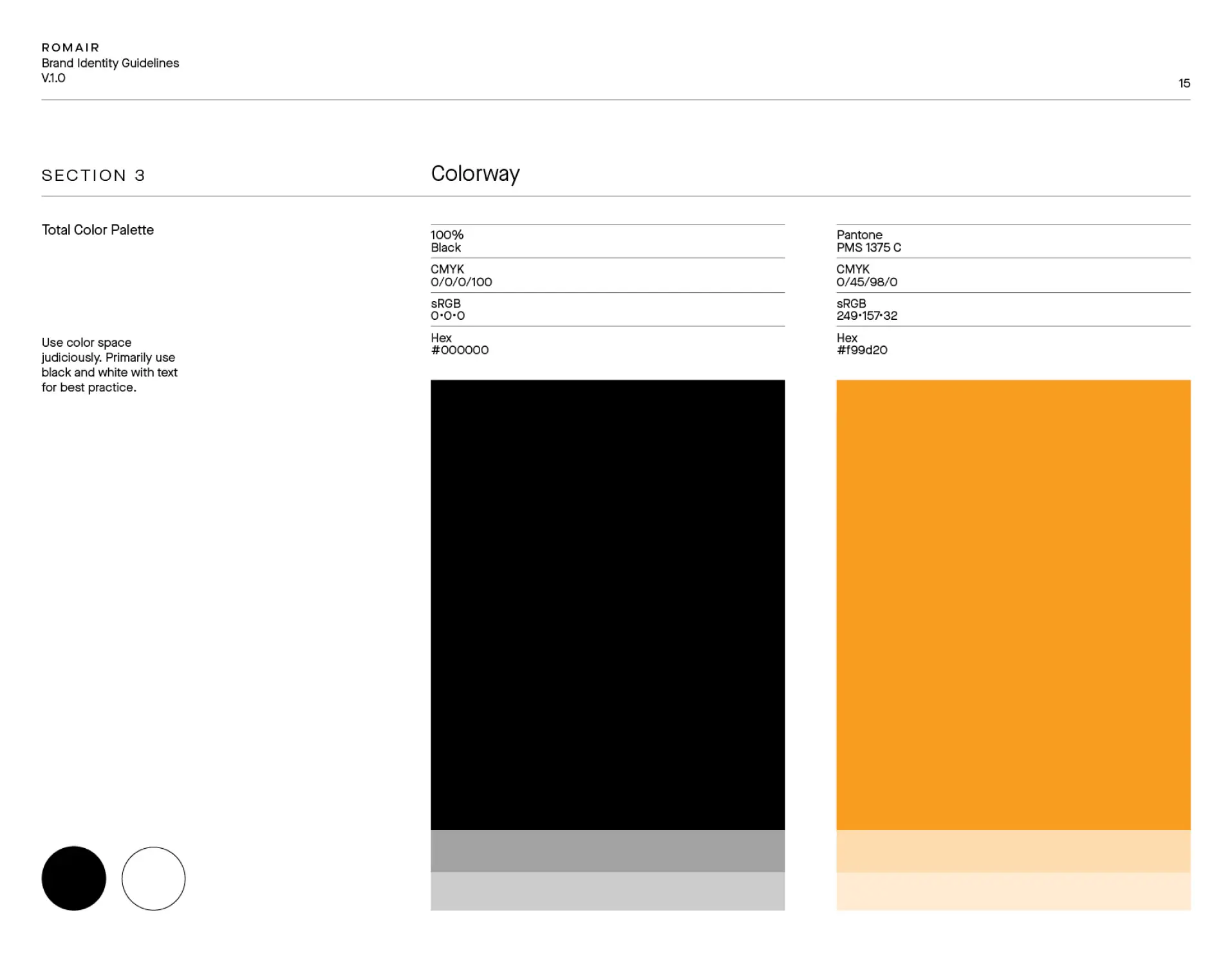The width and height of the screenshot is (1232, 953).
Task: Select the large orange color swatch
Action: pyautogui.click(x=1013, y=604)
